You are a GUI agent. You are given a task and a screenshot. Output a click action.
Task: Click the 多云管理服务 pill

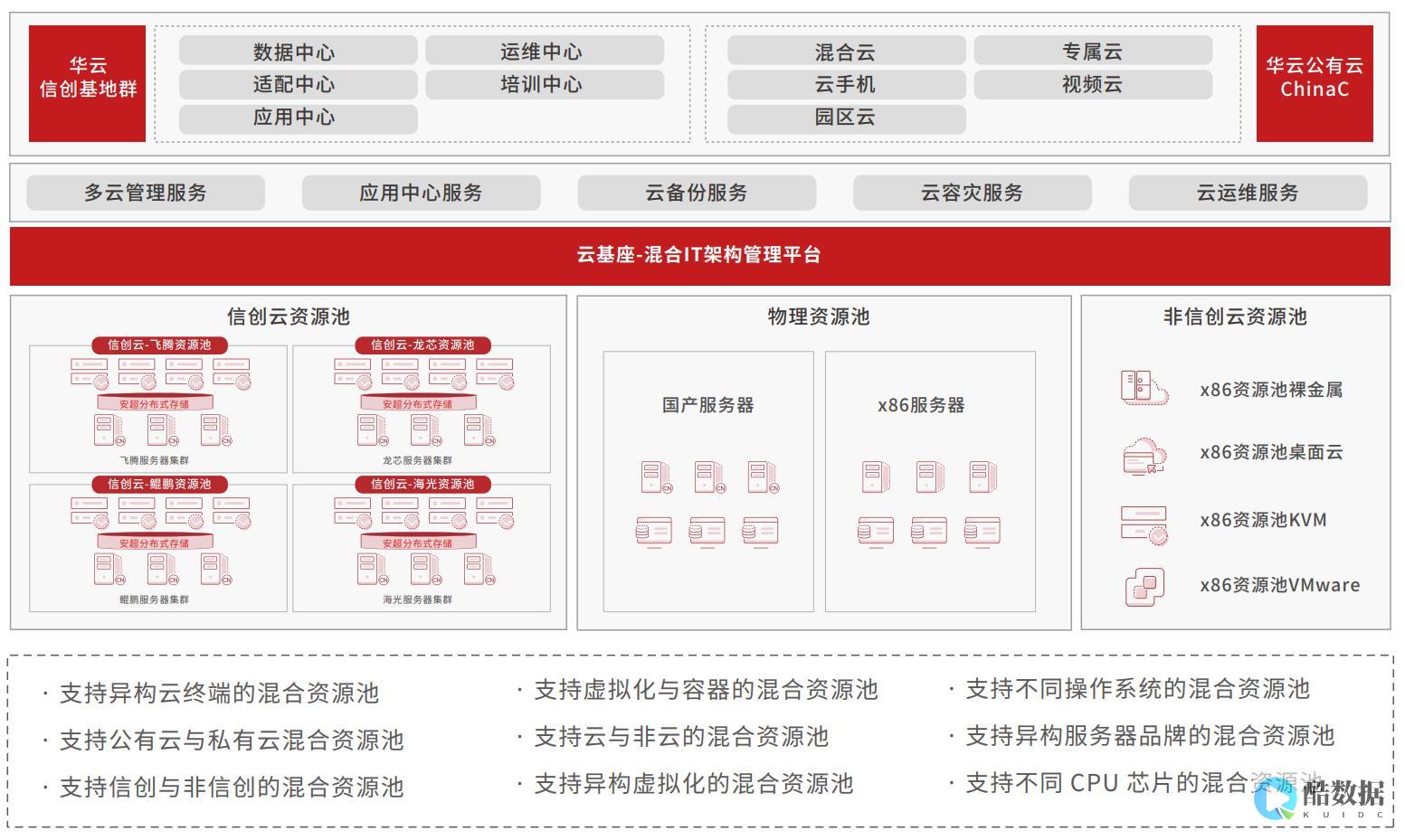click(146, 193)
